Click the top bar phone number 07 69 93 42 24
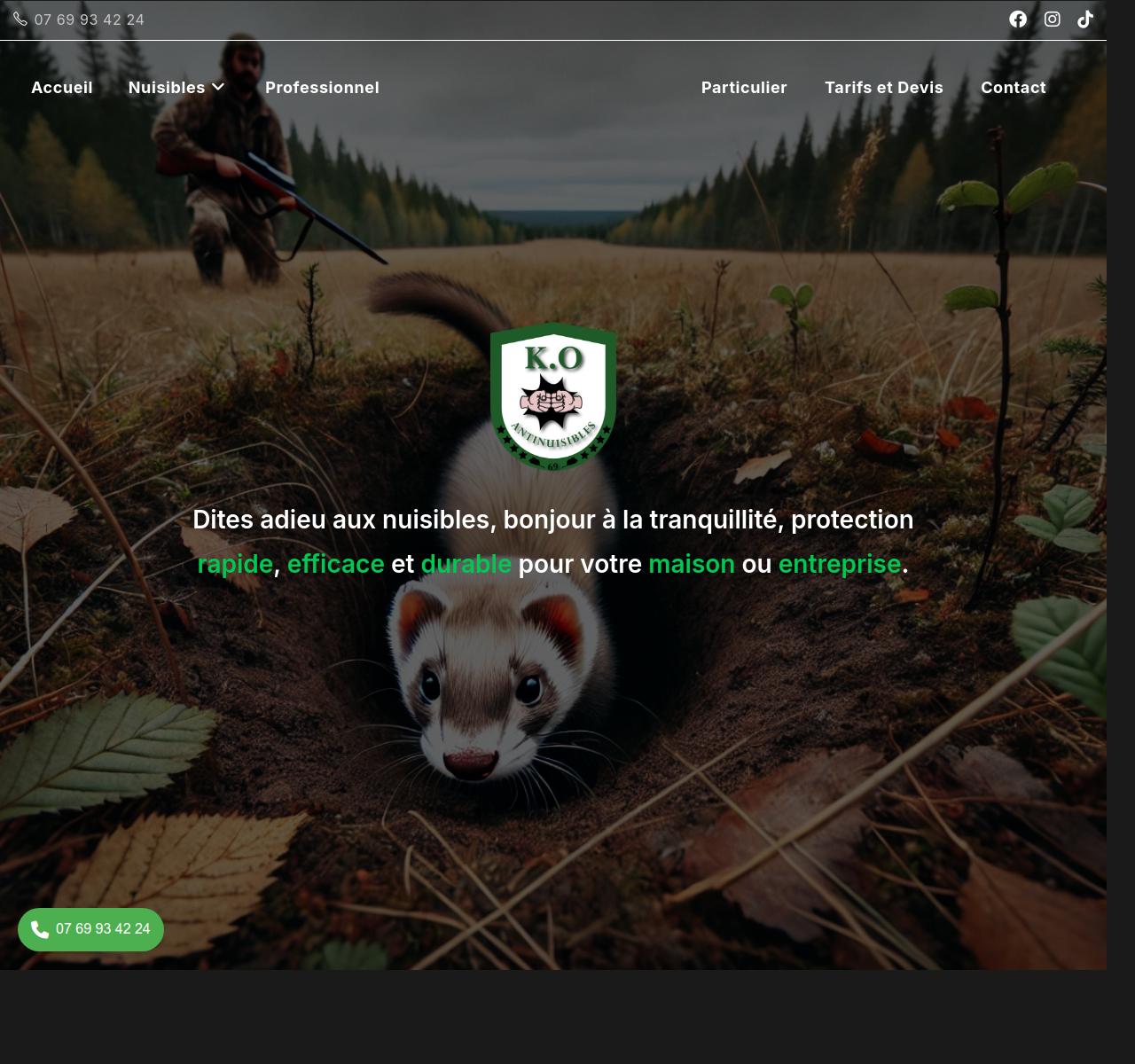The image size is (1135, 1064). 89,20
